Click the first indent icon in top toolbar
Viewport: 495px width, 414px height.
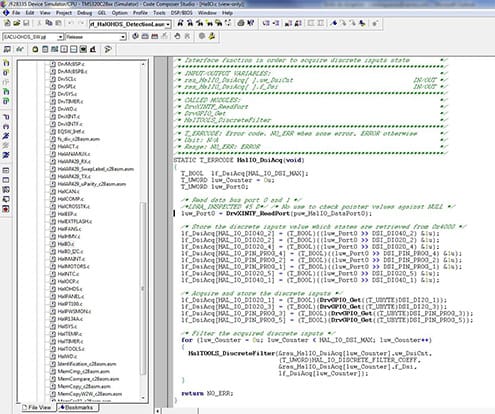[x=266, y=23]
